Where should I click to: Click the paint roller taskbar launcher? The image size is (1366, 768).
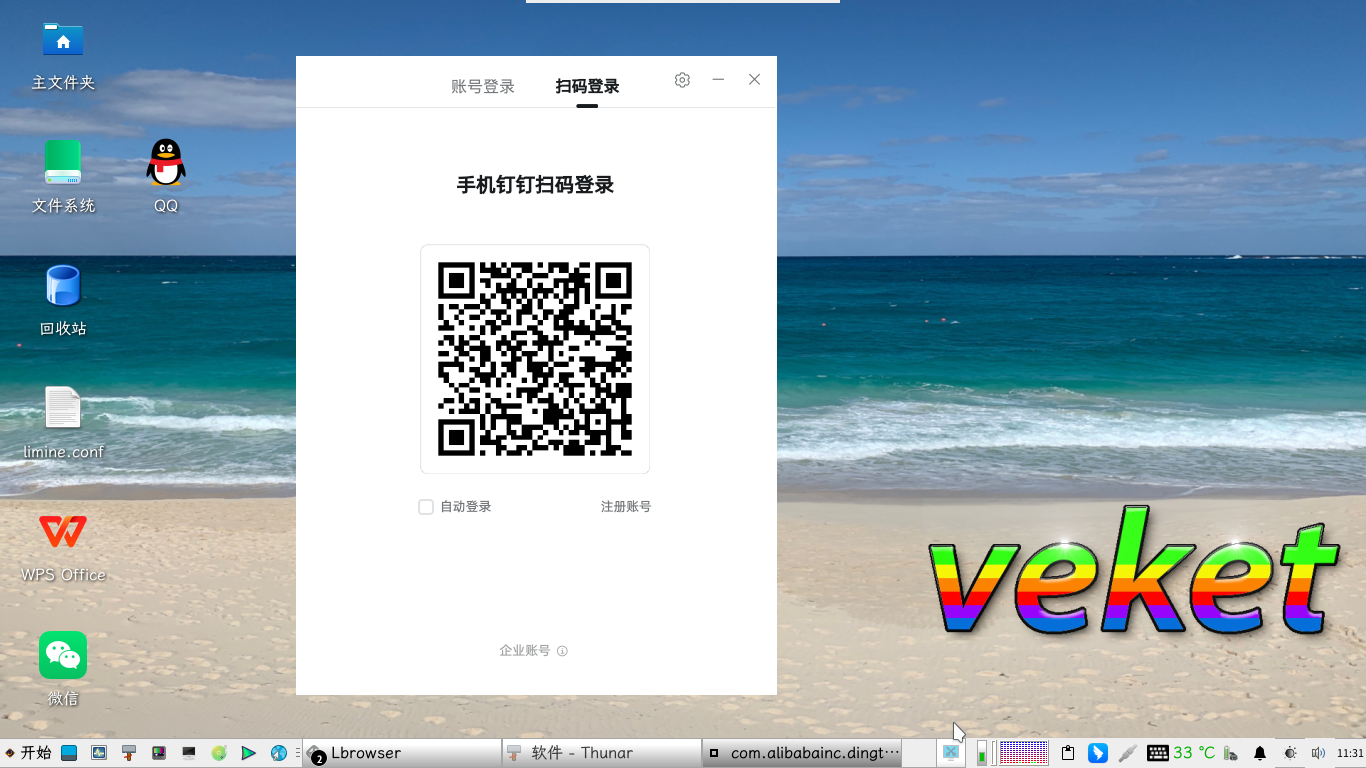click(129, 753)
